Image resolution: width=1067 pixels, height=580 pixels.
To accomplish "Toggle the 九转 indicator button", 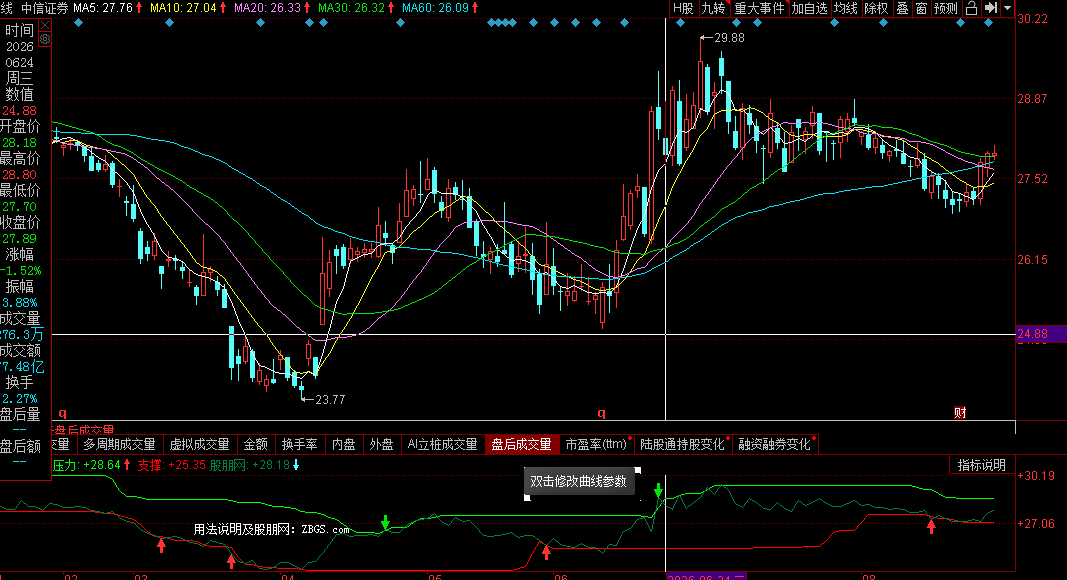I will (713, 8).
